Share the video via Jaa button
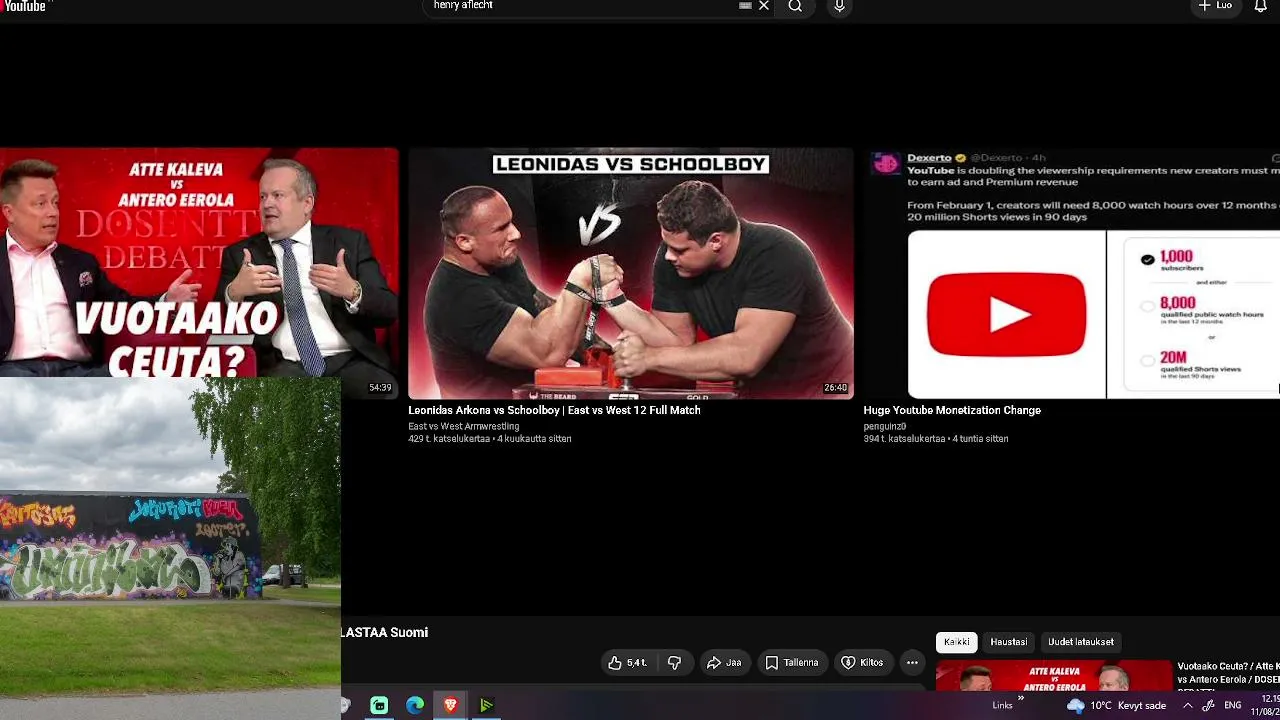 click(x=724, y=663)
